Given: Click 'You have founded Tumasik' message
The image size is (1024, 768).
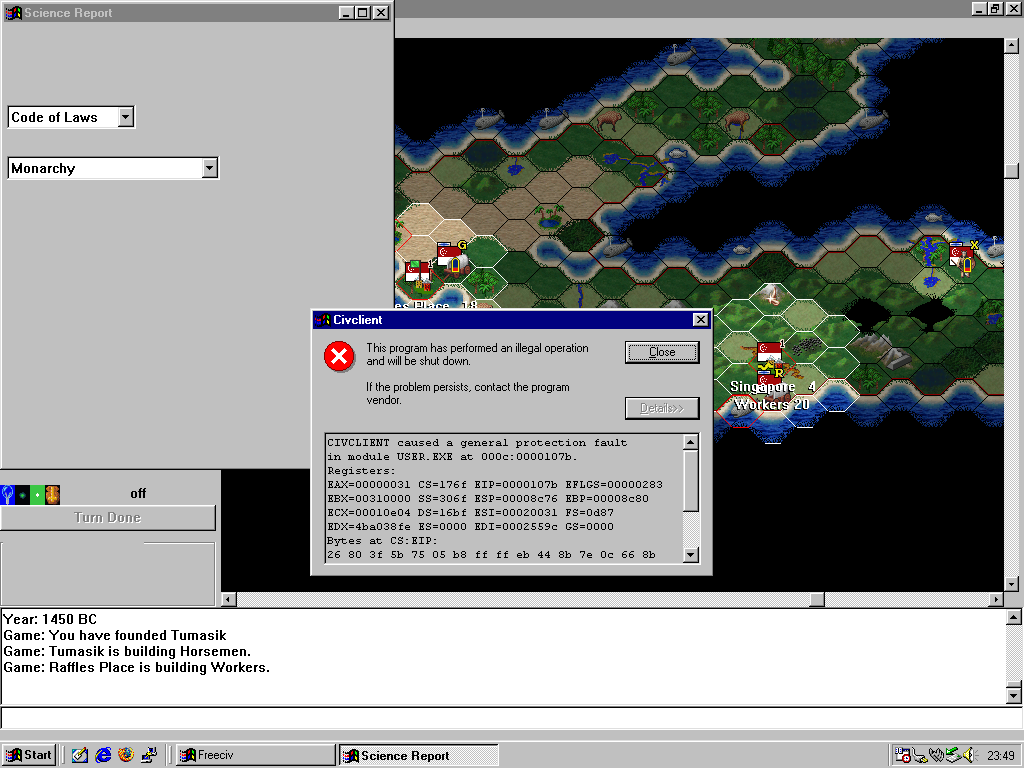Looking at the screenshot, I should point(115,635).
